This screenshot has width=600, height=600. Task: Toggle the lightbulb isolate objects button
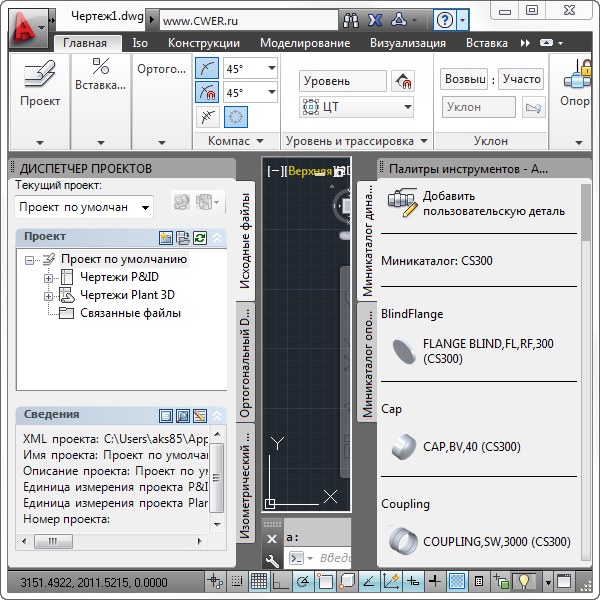523,581
